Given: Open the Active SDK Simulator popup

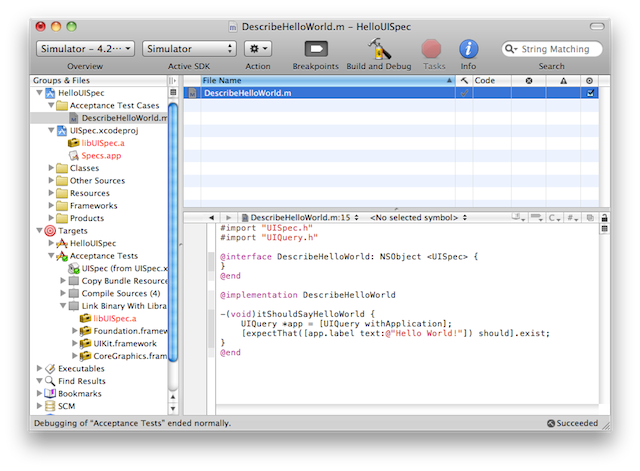Looking at the screenshot, I should (189, 49).
